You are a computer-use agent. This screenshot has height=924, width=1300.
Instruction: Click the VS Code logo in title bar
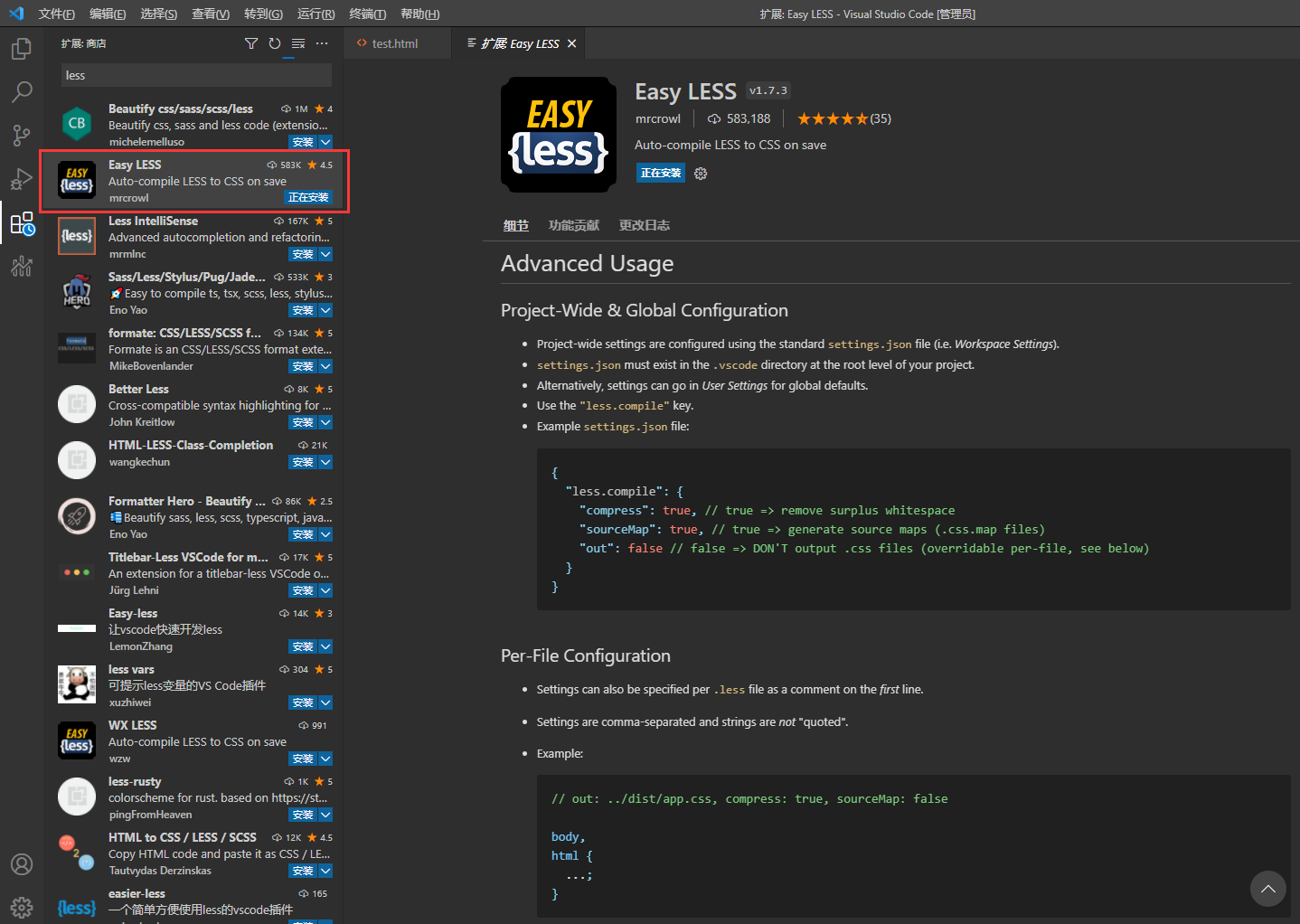coord(16,14)
